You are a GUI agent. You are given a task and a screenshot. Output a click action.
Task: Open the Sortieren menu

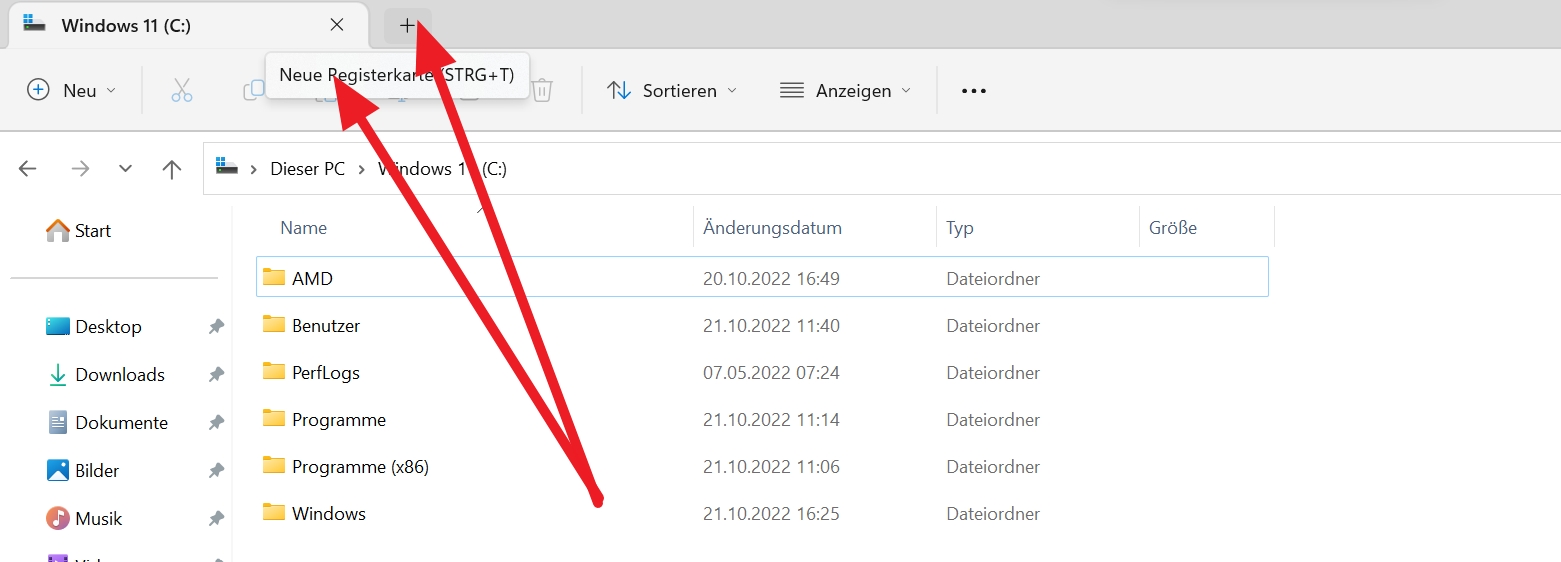pyautogui.click(x=672, y=90)
